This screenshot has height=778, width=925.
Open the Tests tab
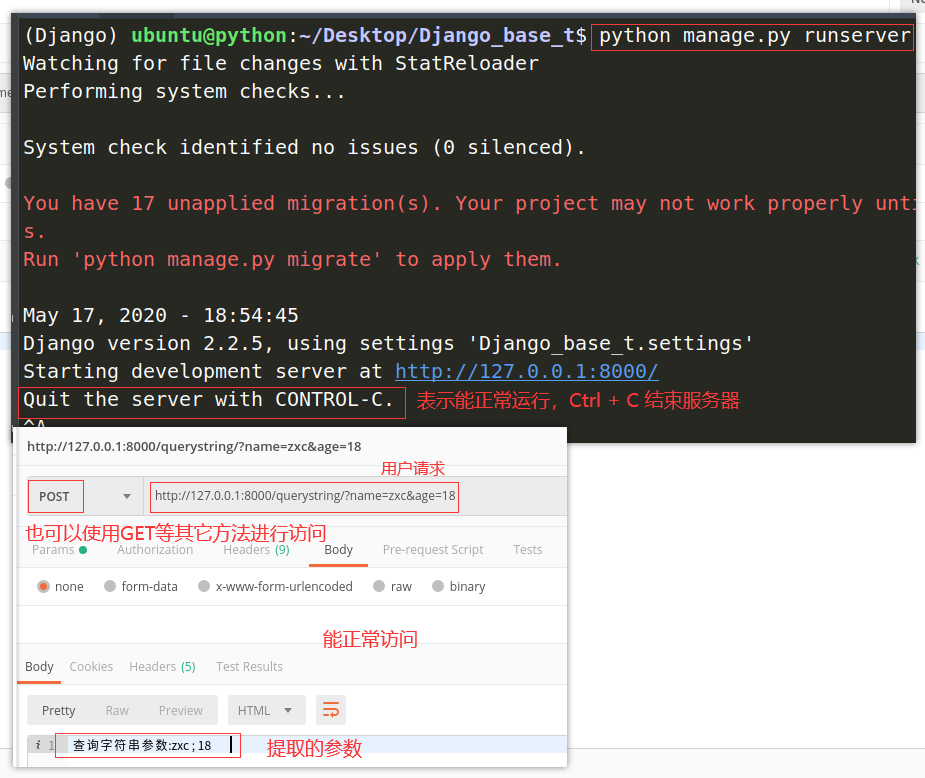pyautogui.click(x=527, y=549)
